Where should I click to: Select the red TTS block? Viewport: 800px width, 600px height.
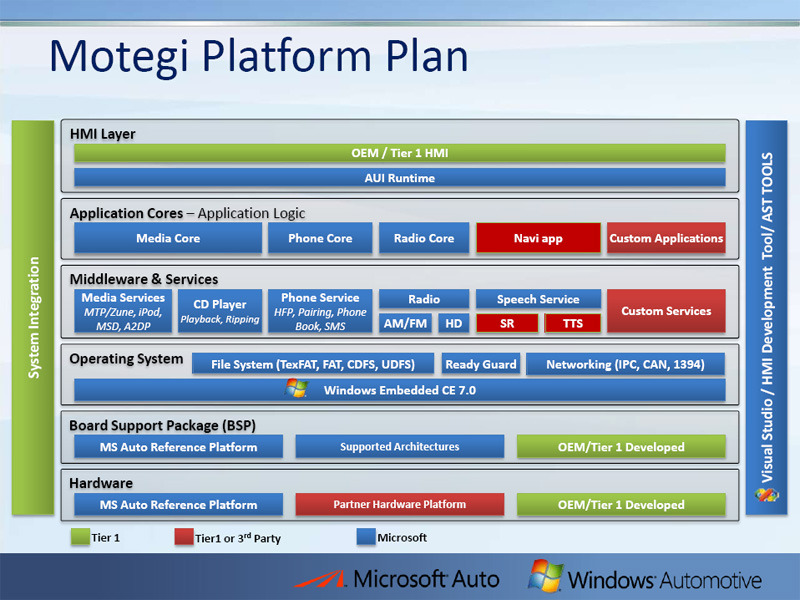click(x=572, y=323)
